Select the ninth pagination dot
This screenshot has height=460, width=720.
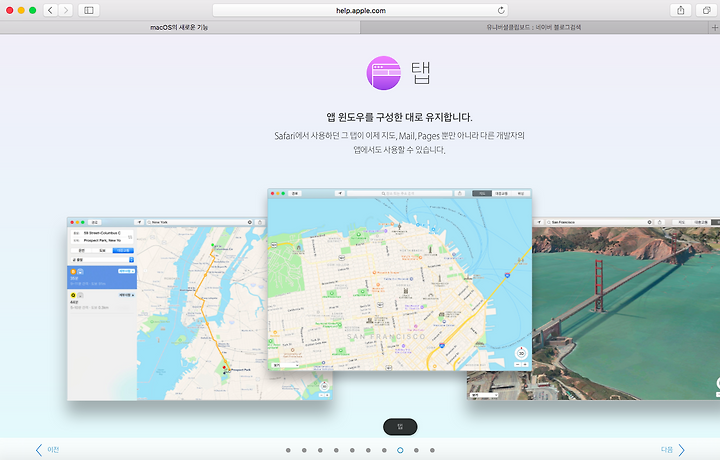[416, 450]
